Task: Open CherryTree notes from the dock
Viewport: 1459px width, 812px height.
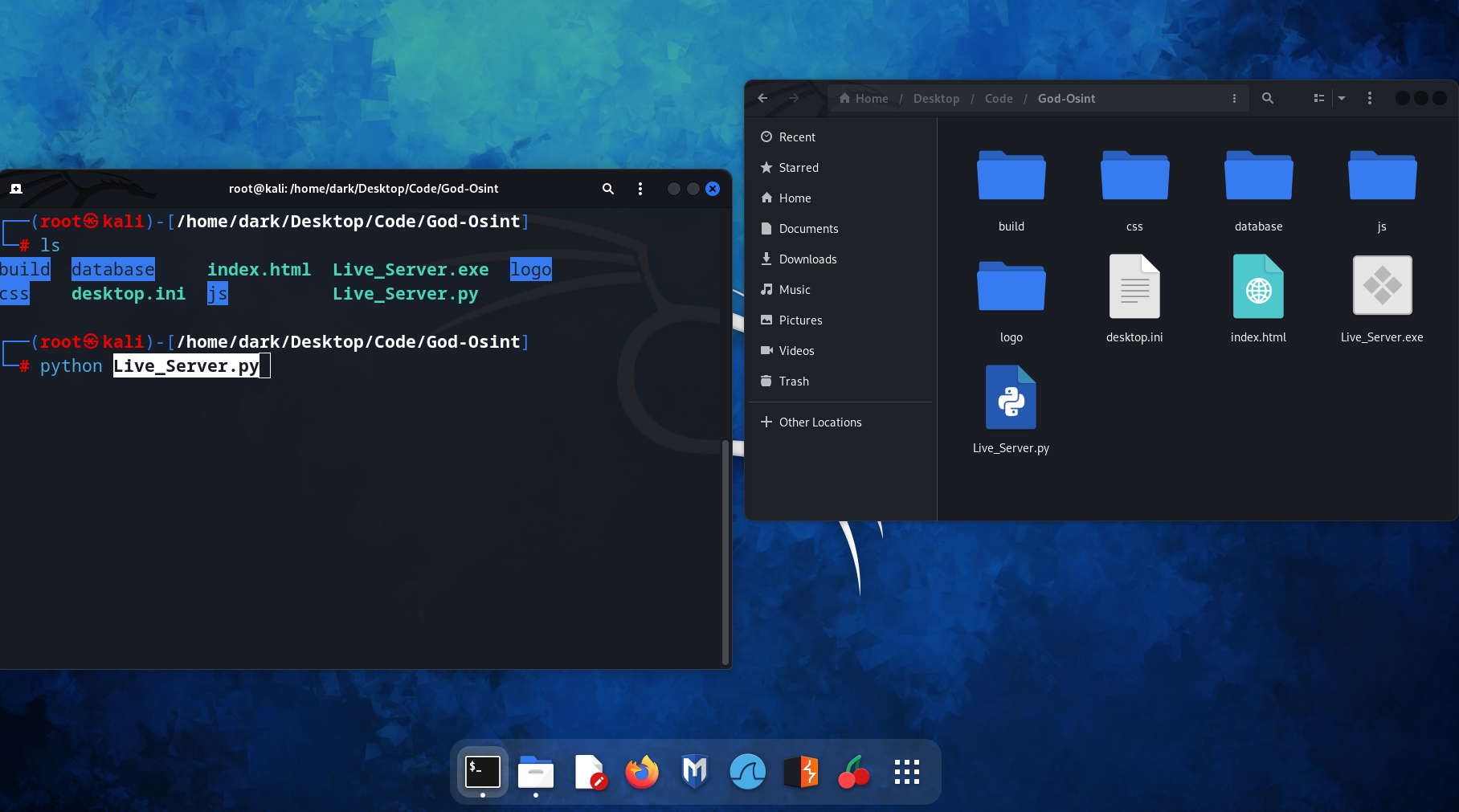Action: pos(853,771)
